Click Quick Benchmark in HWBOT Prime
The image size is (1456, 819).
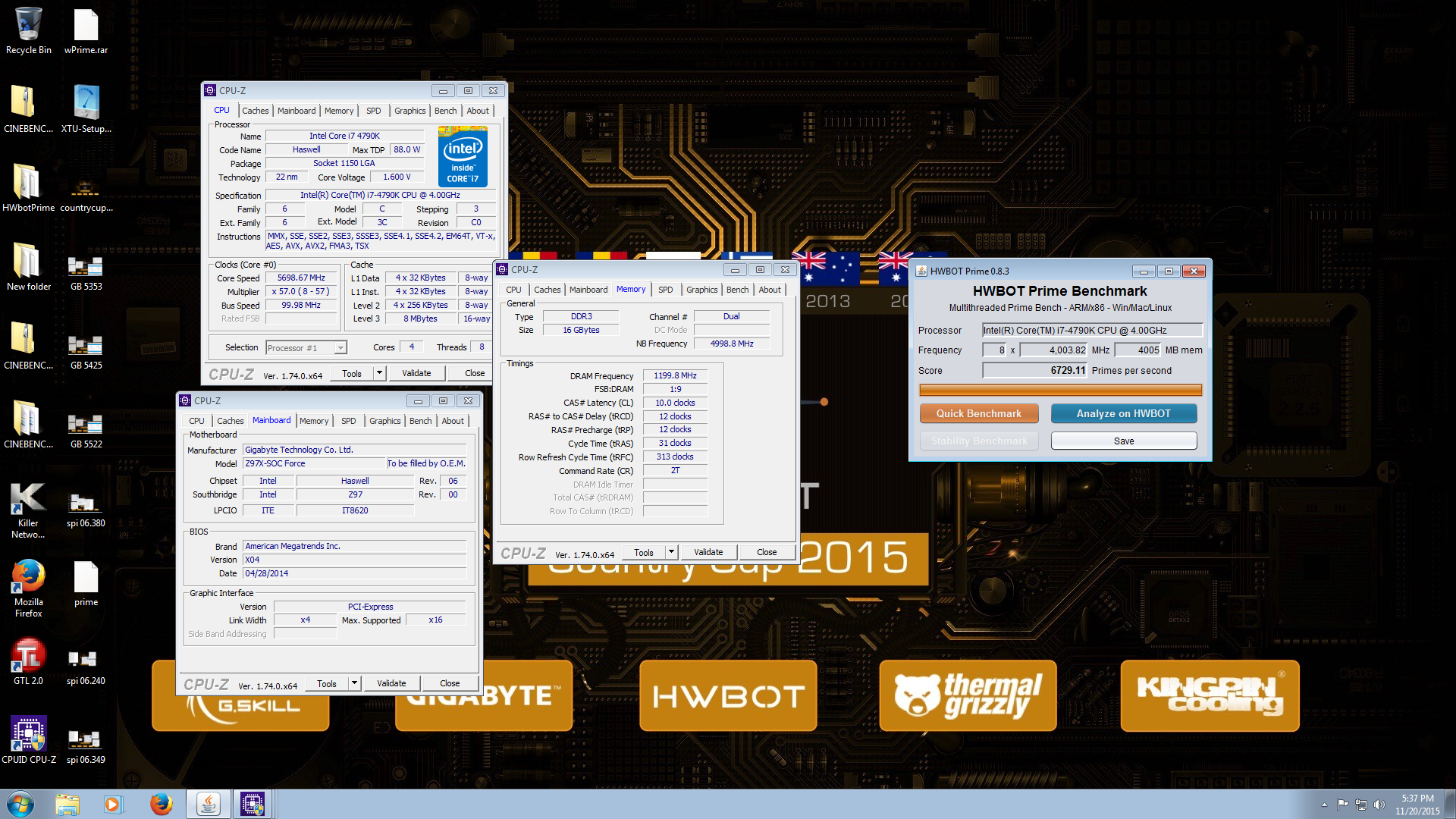click(x=979, y=413)
